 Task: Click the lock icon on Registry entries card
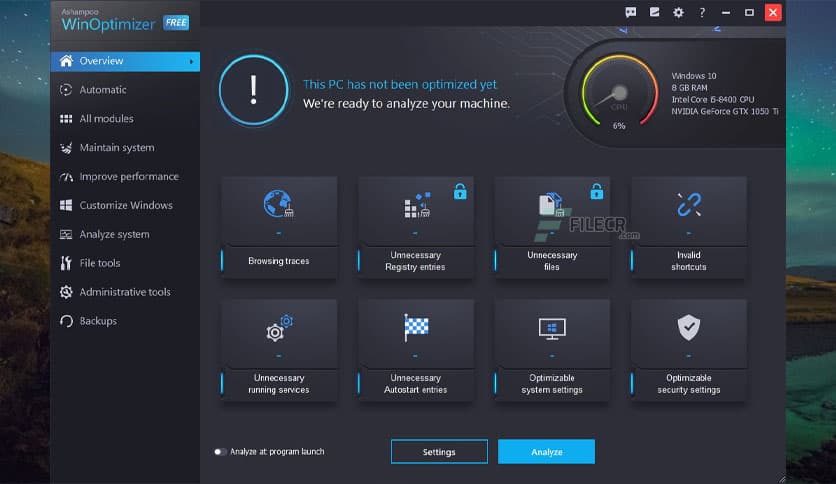pos(460,191)
